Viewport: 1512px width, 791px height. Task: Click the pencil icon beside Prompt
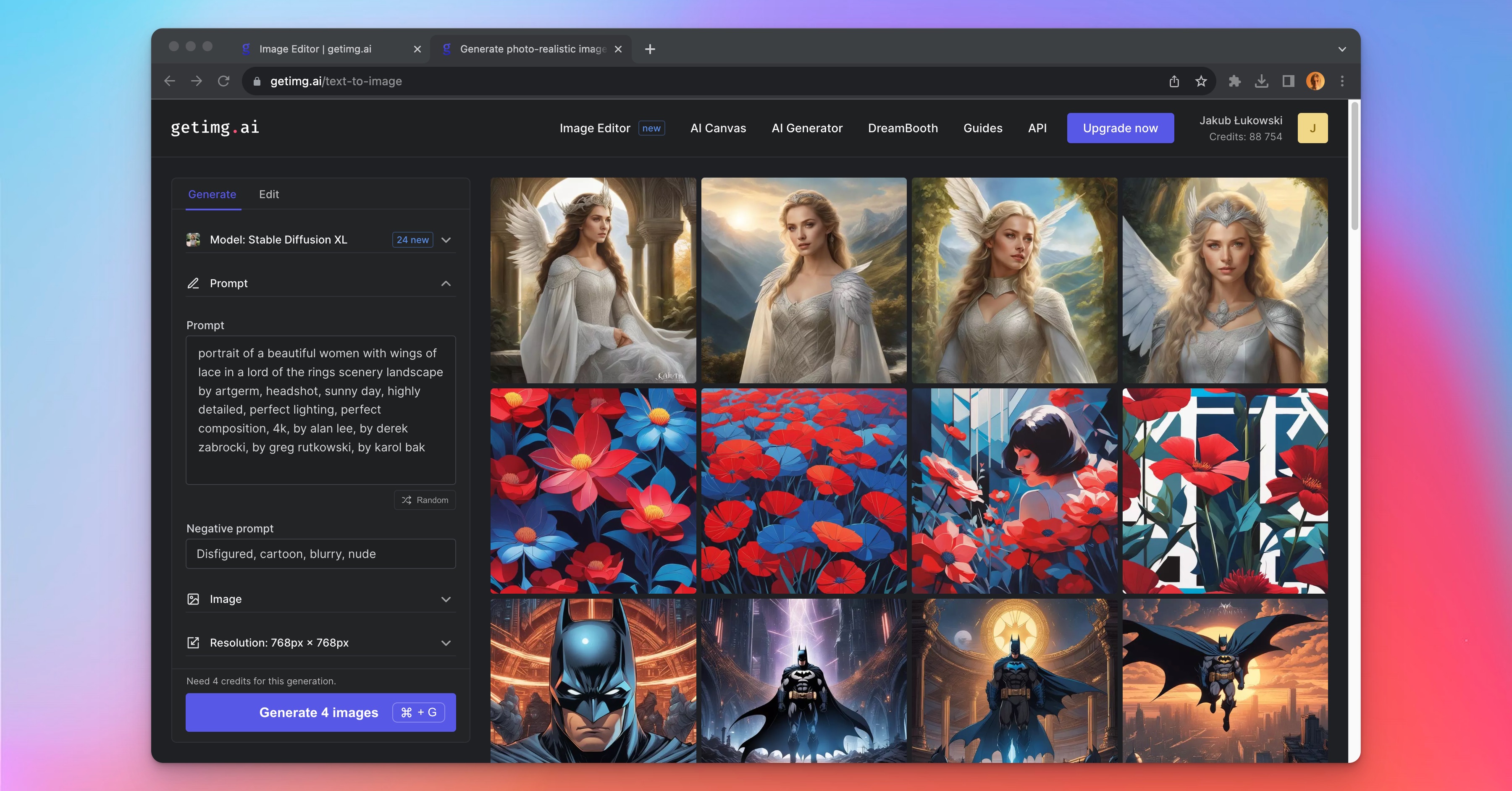tap(194, 283)
